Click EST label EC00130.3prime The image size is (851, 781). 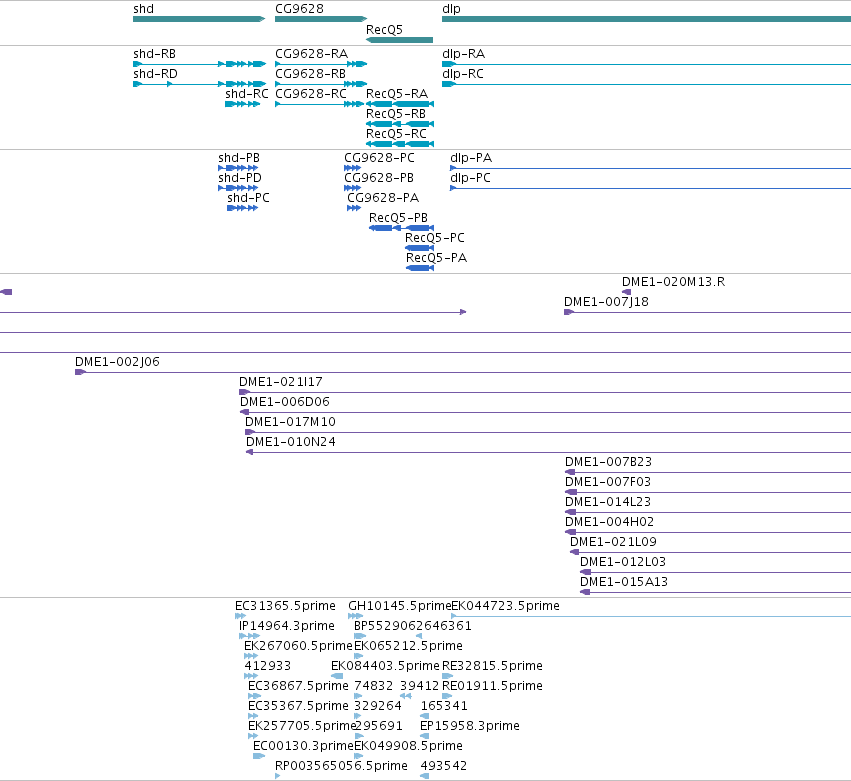point(303,747)
